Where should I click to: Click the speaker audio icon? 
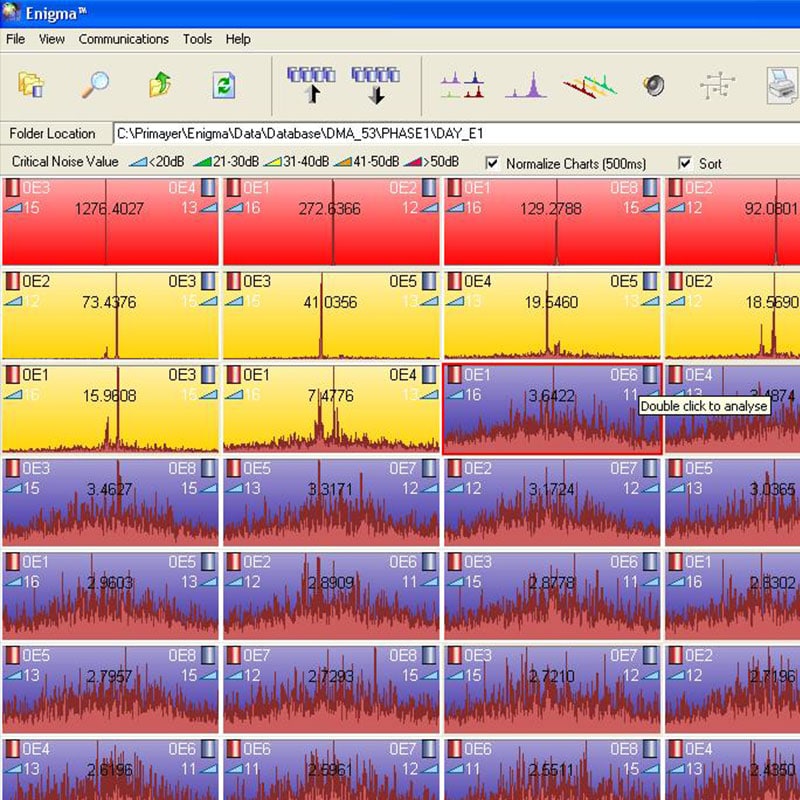[x=654, y=86]
